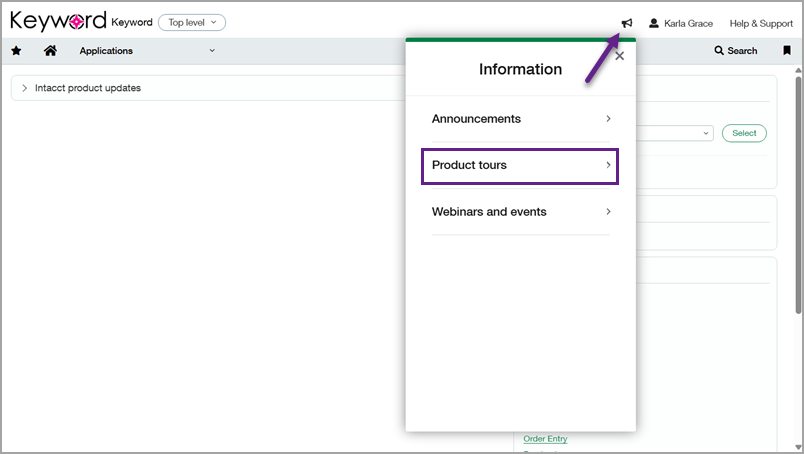
Task: Click the Karla Grace user profile icon
Action: [654, 23]
